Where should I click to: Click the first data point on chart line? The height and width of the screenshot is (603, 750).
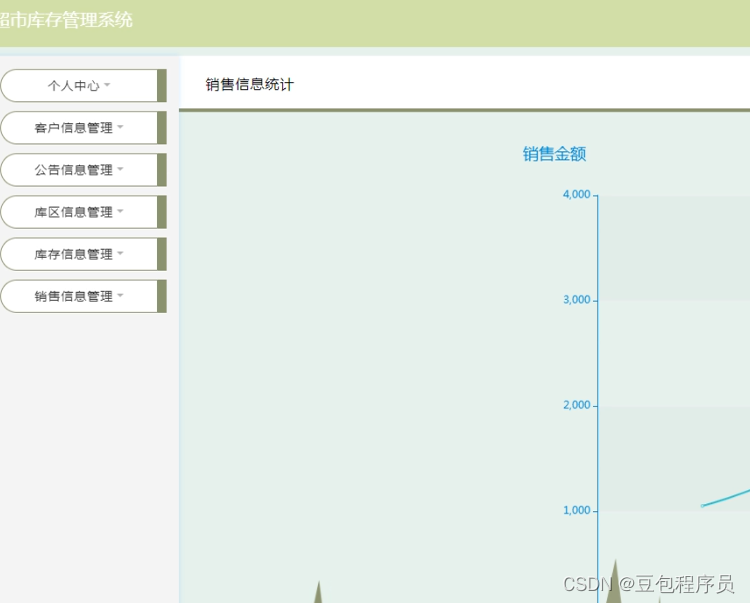point(702,505)
